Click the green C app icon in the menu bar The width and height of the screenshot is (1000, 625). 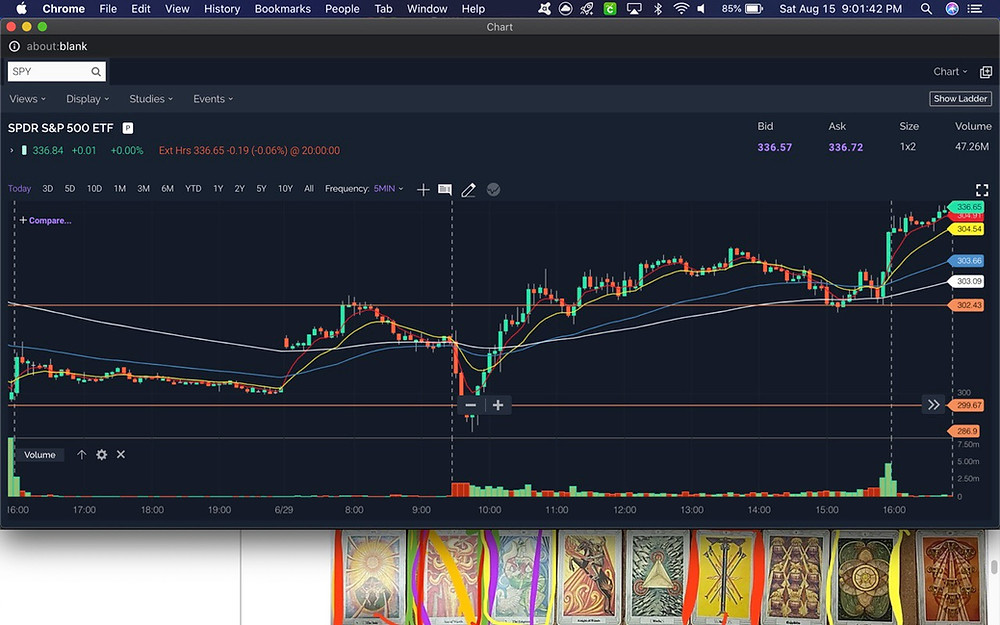click(x=610, y=9)
